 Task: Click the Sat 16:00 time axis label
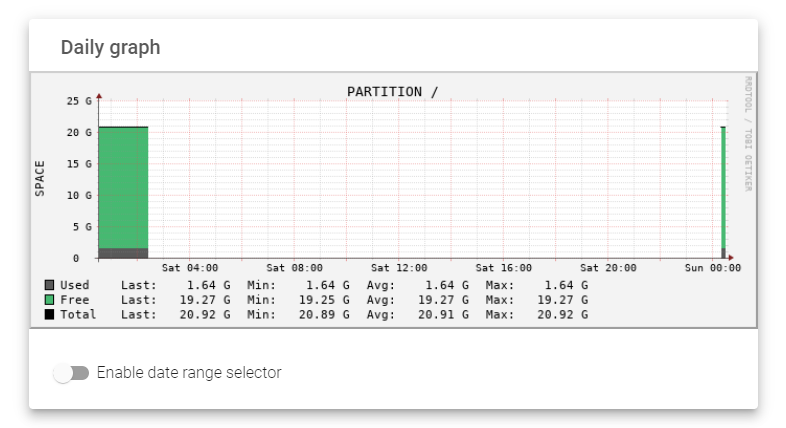click(x=504, y=268)
